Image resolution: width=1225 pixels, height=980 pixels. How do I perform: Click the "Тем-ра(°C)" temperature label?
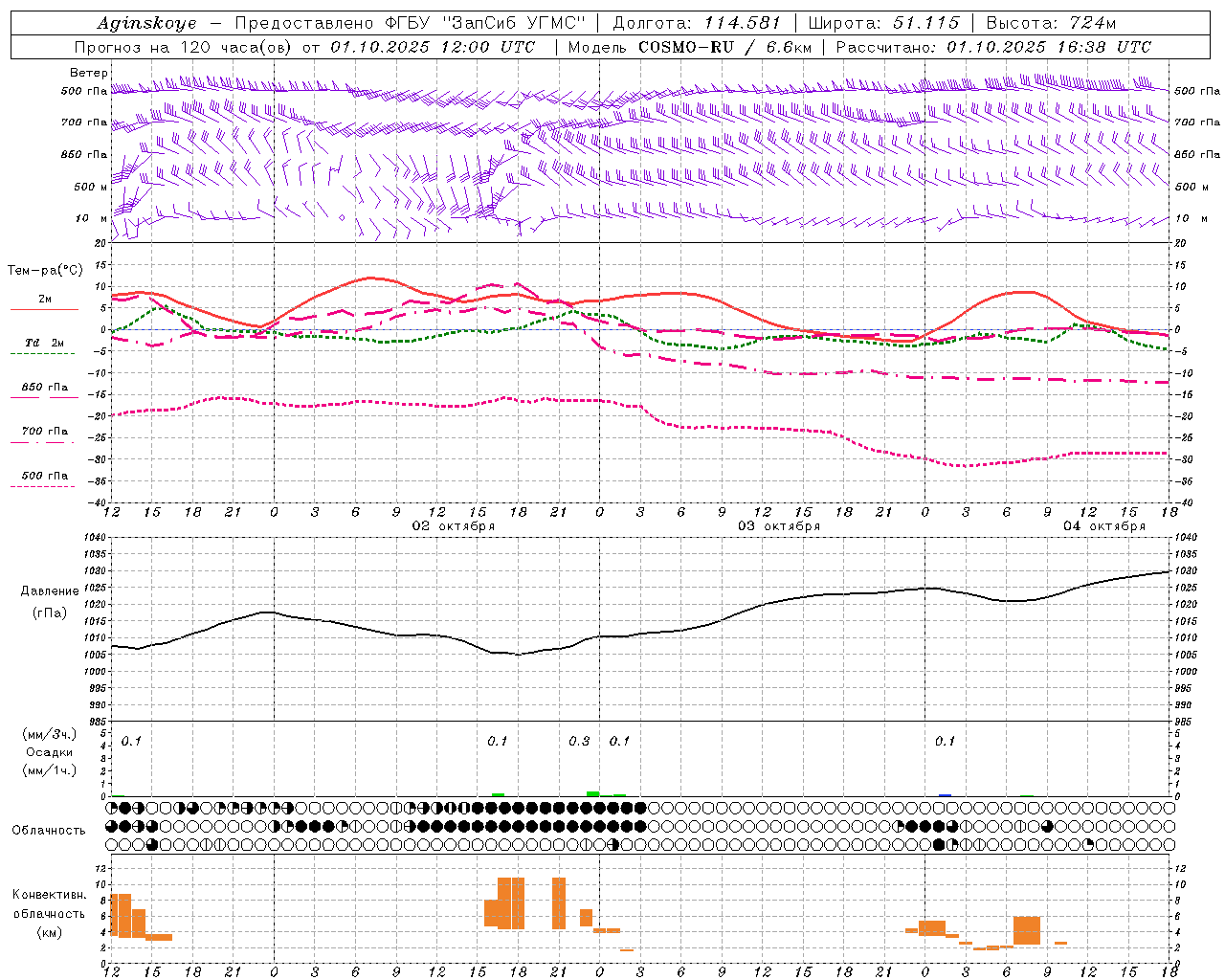[45, 271]
